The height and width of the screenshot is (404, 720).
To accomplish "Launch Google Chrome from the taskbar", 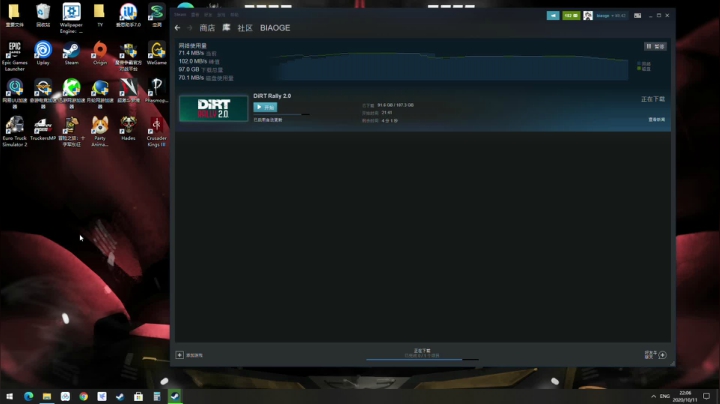I will point(84,396).
